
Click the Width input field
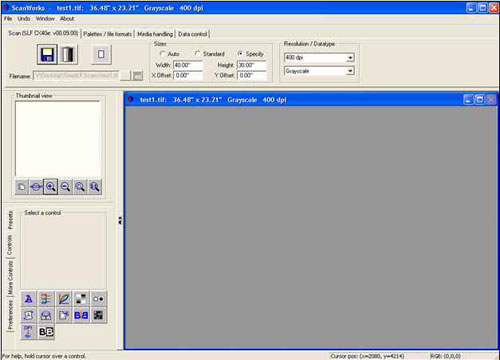coord(188,65)
